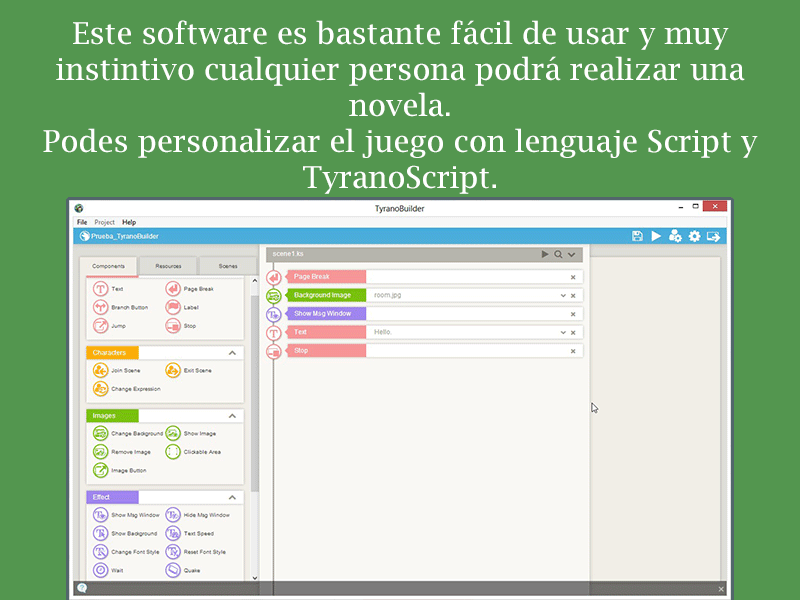Image resolution: width=800 pixels, height=600 pixels.
Task: Click the Prueba_TyranoBuilder project title
Action: coord(124,236)
